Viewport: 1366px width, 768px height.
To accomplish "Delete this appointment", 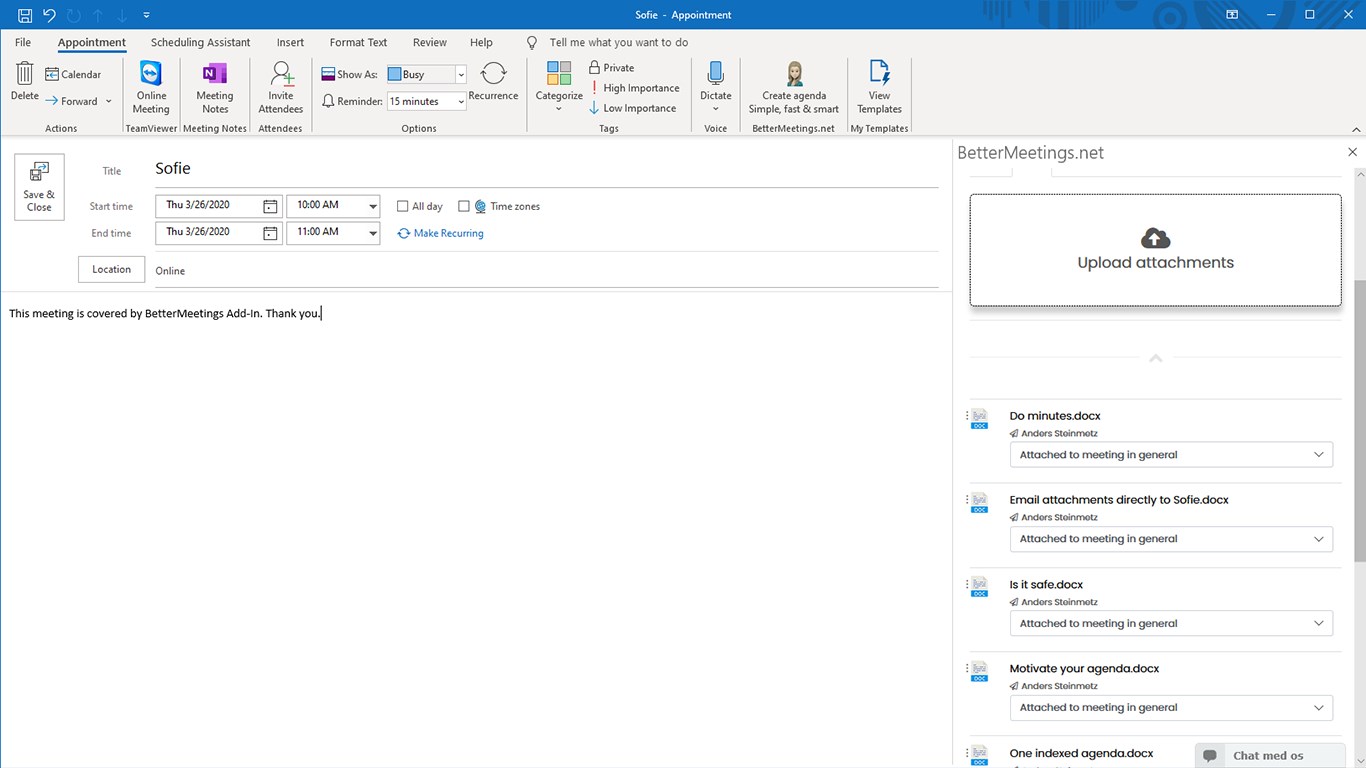I will point(25,82).
